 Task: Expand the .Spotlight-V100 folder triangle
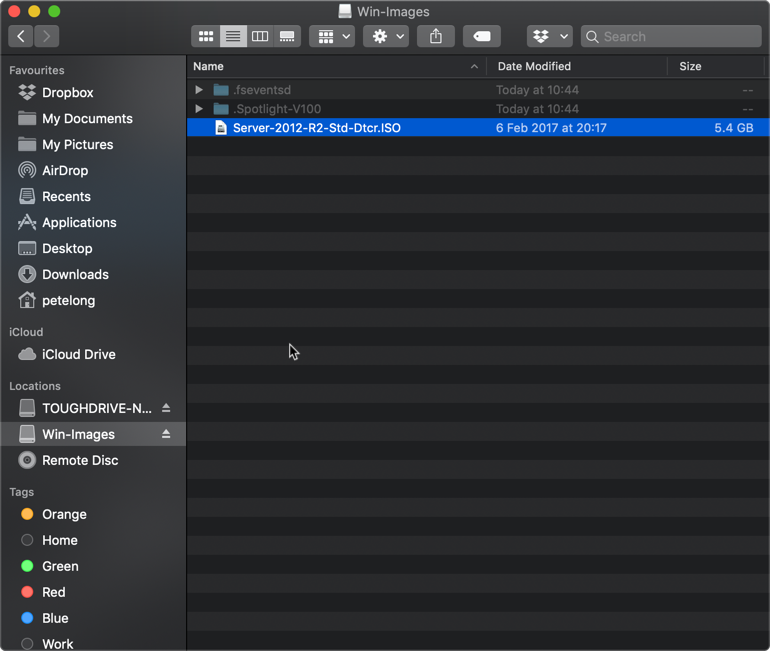199,108
